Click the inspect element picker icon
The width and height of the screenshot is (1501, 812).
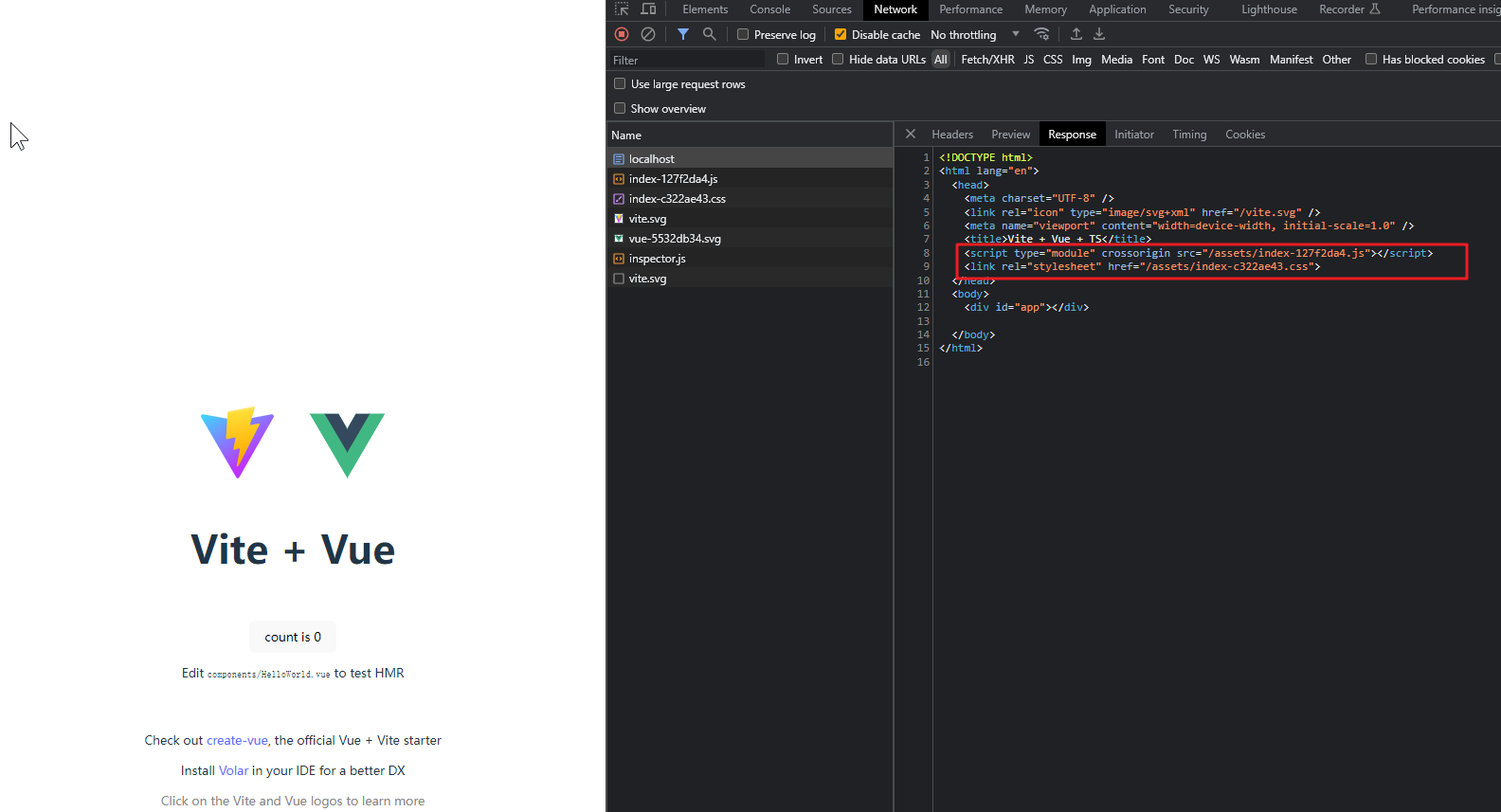click(x=622, y=9)
